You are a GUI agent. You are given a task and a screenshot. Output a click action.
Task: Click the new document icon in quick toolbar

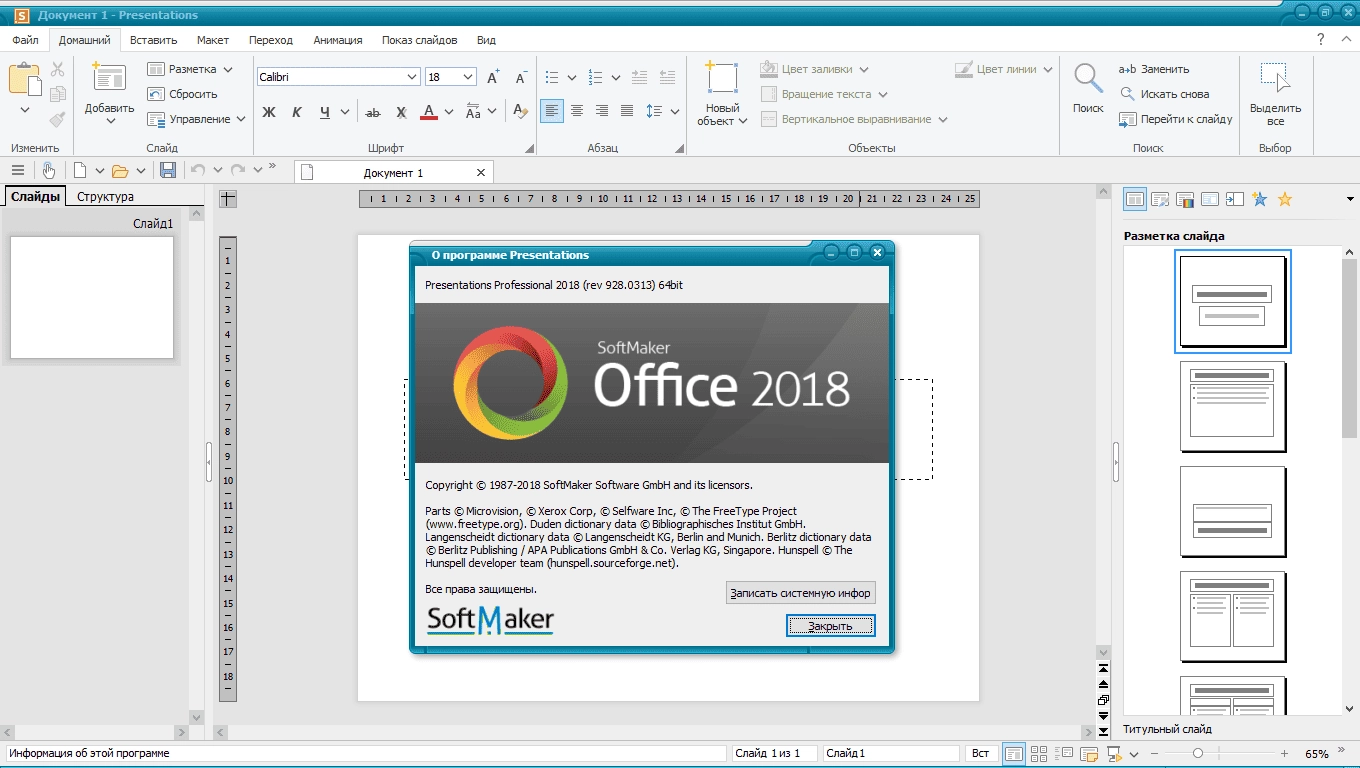(80, 170)
